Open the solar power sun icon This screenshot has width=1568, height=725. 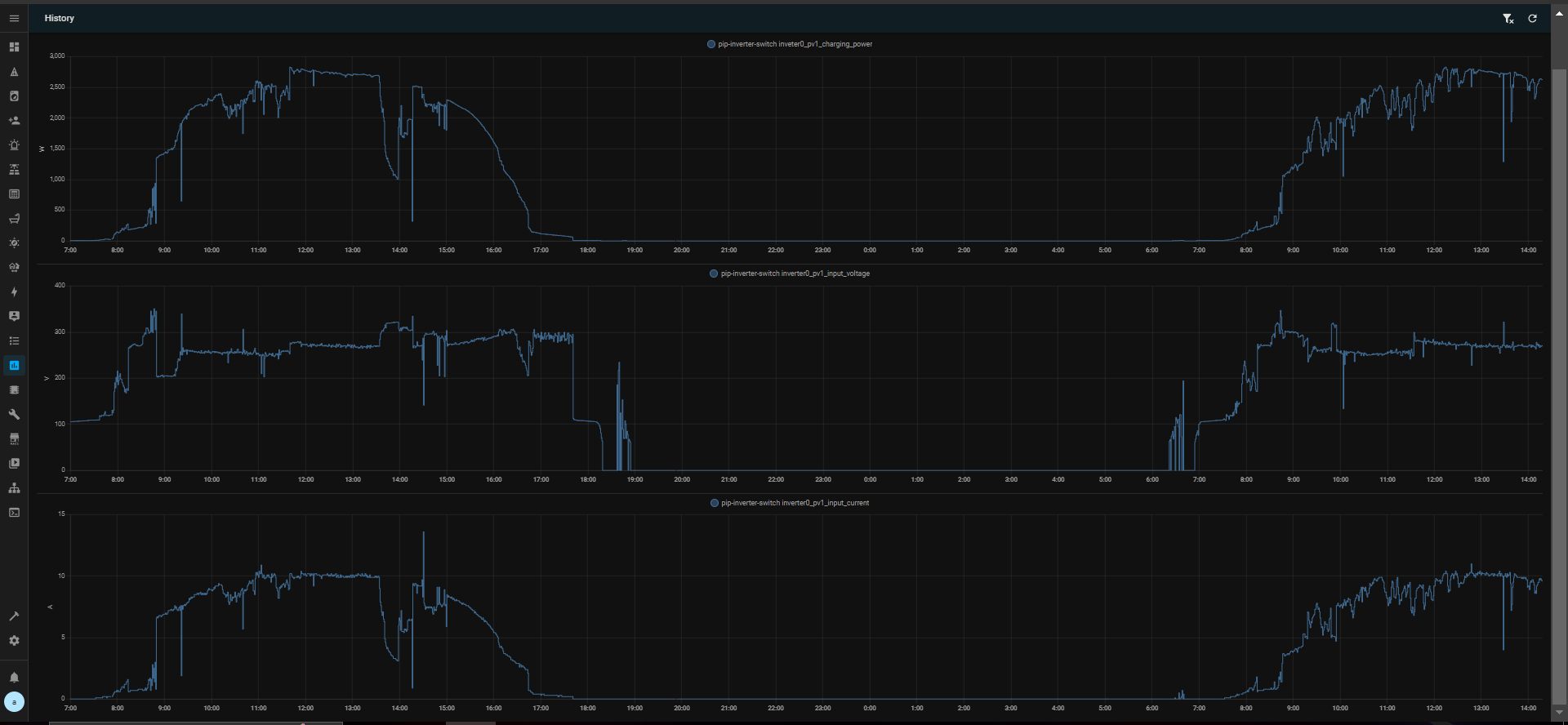click(14, 243)
